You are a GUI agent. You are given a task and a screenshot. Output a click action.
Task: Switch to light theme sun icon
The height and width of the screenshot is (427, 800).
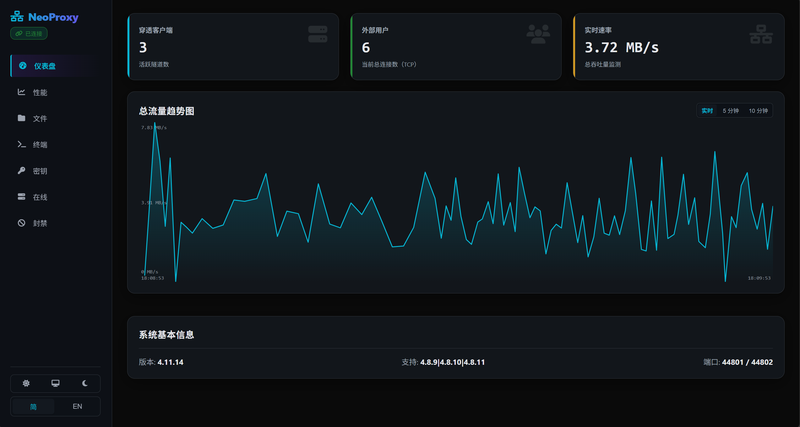(26, 383)
